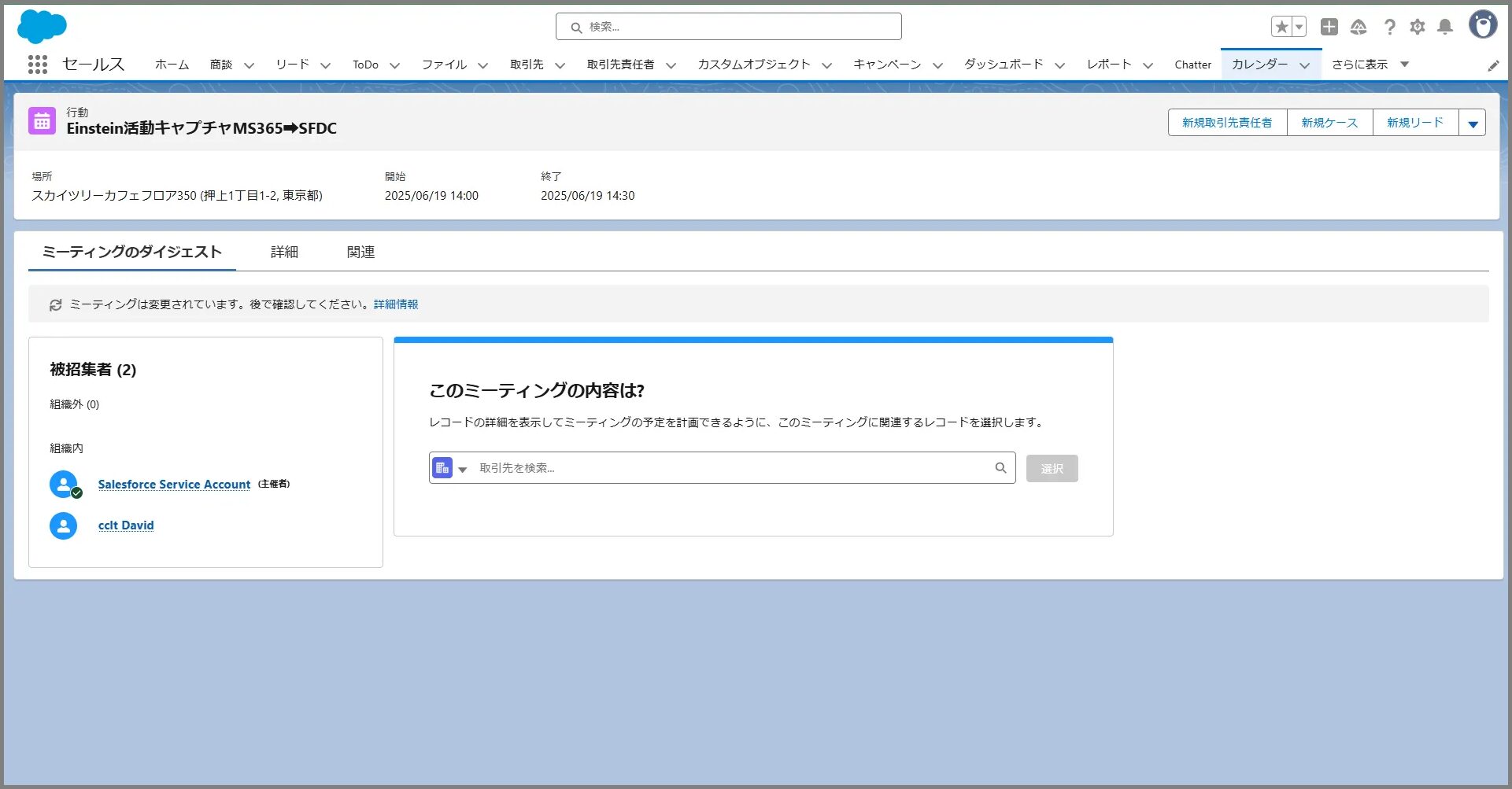Open the 取引先責任者 nav tab
This screenshot has height=789, width=1512.
(620, 65)
